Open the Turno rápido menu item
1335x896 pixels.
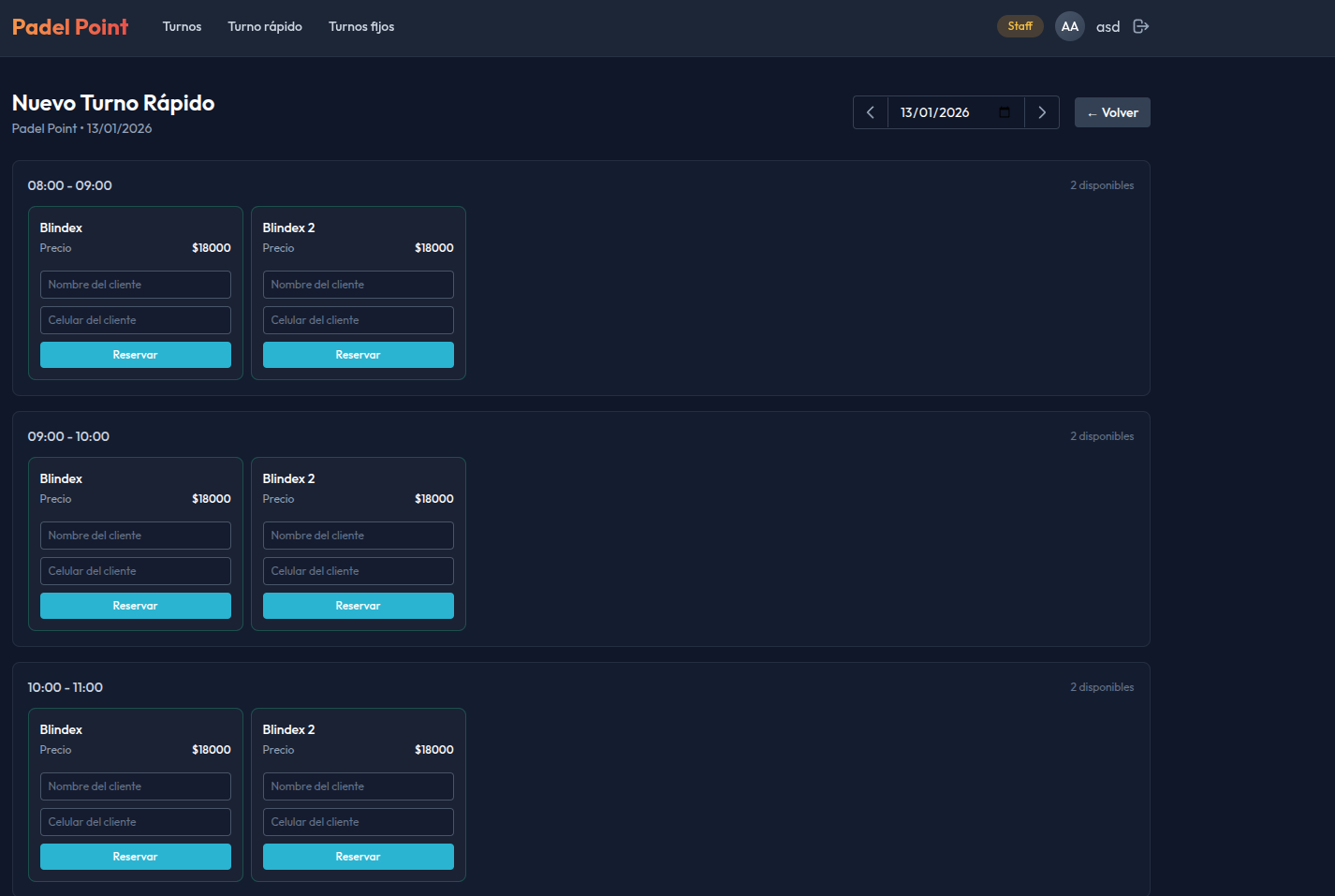[x=265, y=26]
